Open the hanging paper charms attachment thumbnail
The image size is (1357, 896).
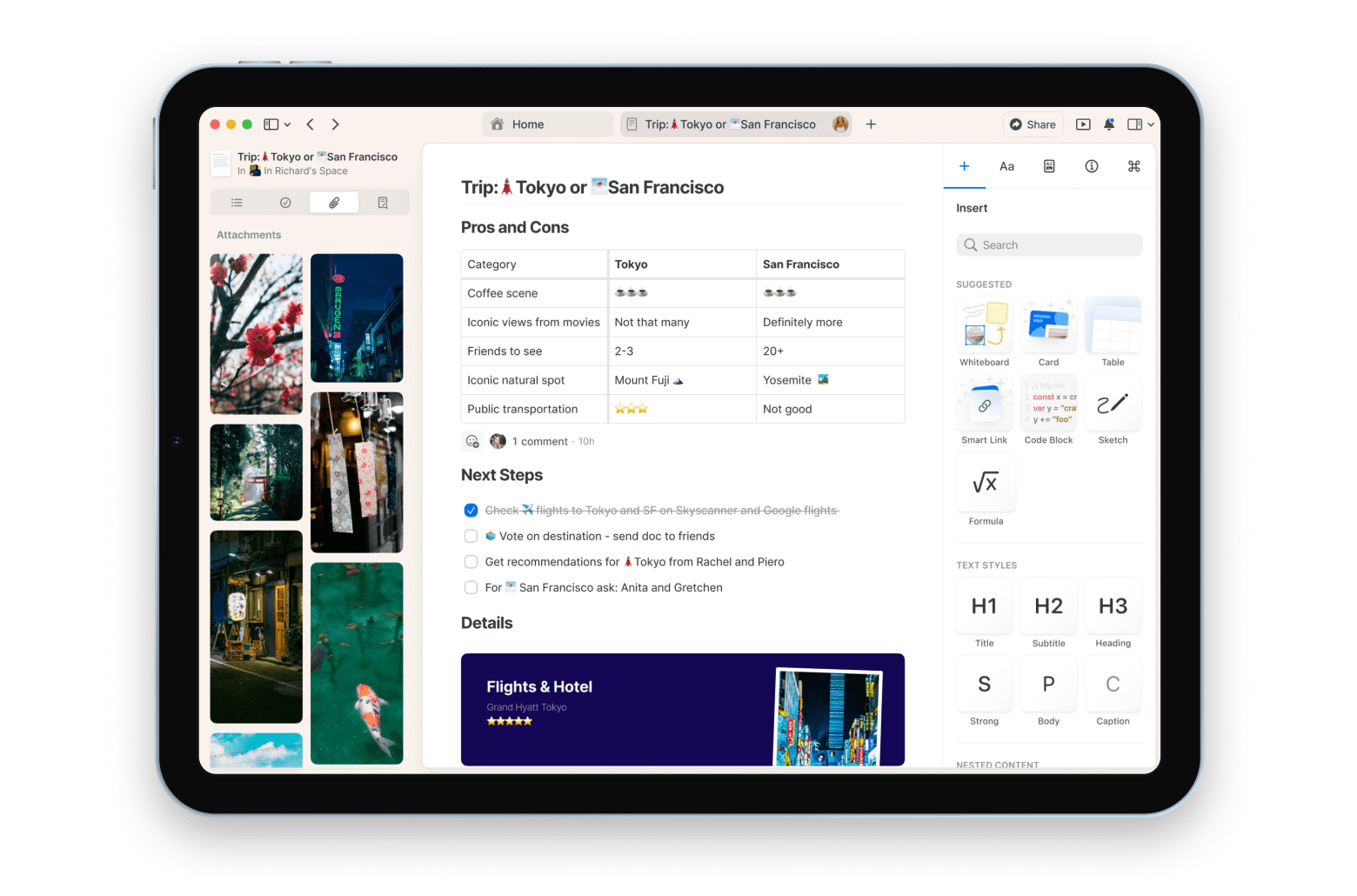tap(357, 472)
